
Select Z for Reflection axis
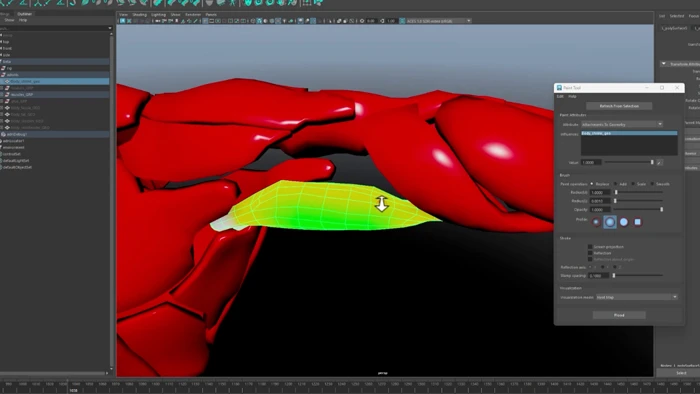(615, 267)
